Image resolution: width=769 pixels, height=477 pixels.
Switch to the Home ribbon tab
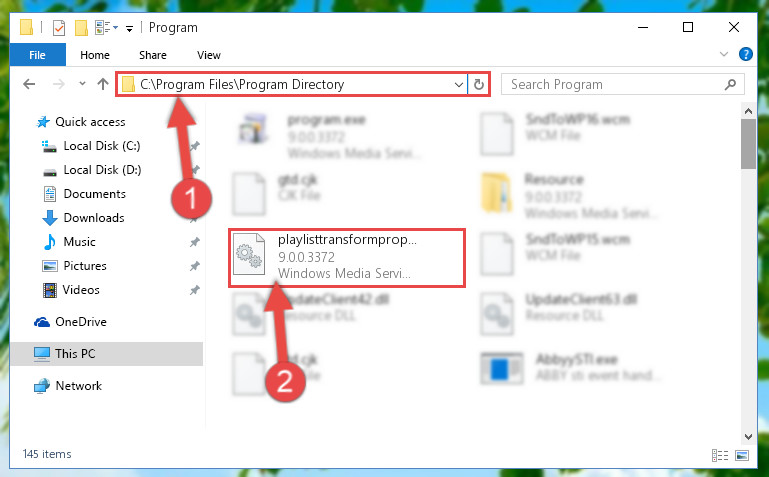tap(95, 55)
